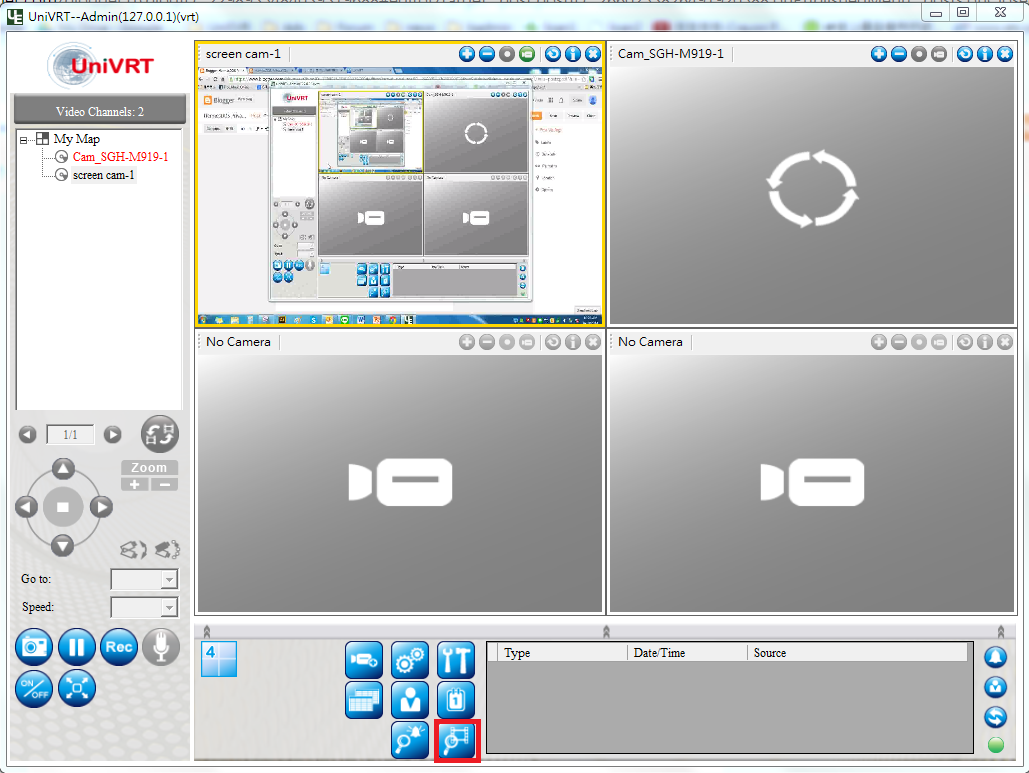
Task: Click the Type column header
Action: tap(562, 653)
